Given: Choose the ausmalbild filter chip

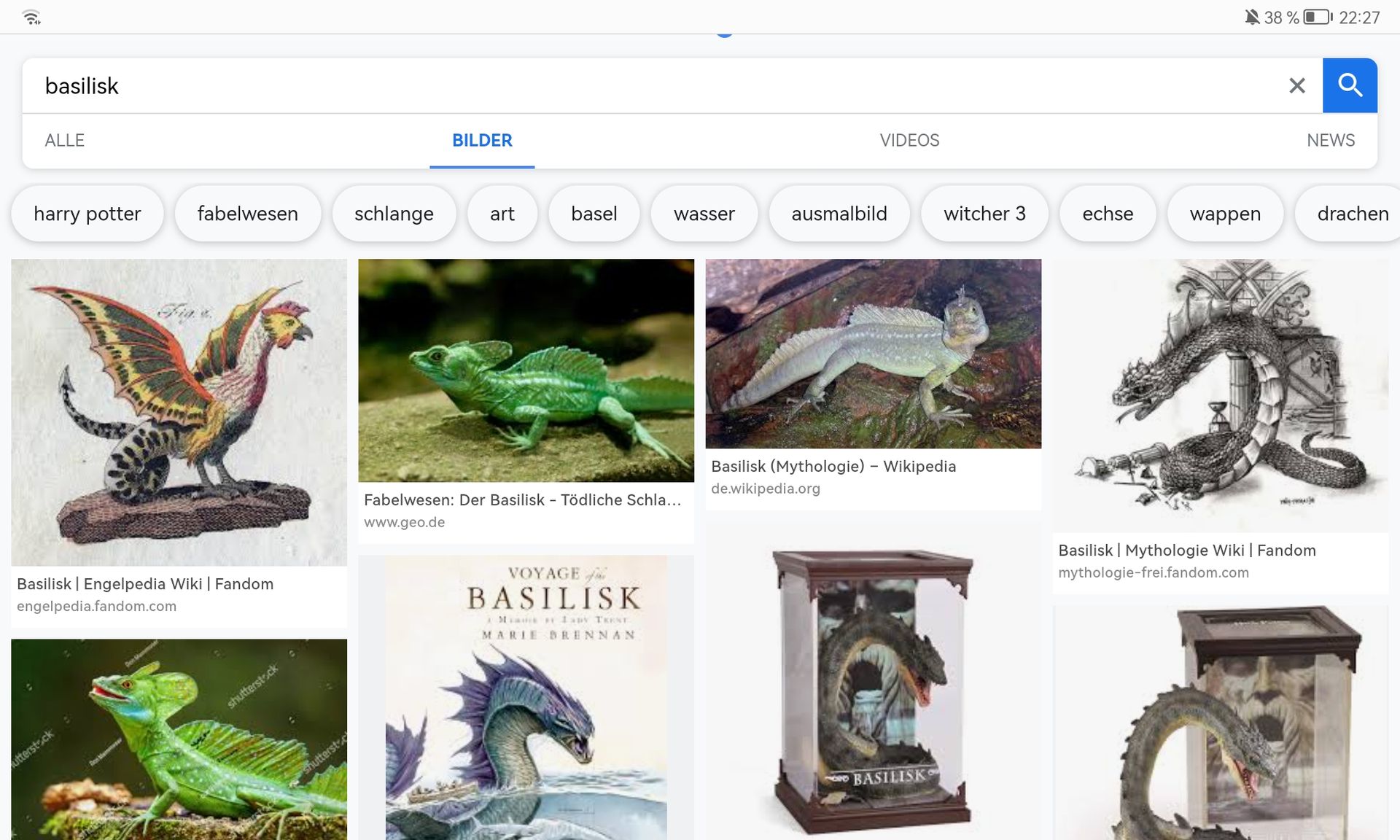Looking at the screenshot, I should pos(839,214).
